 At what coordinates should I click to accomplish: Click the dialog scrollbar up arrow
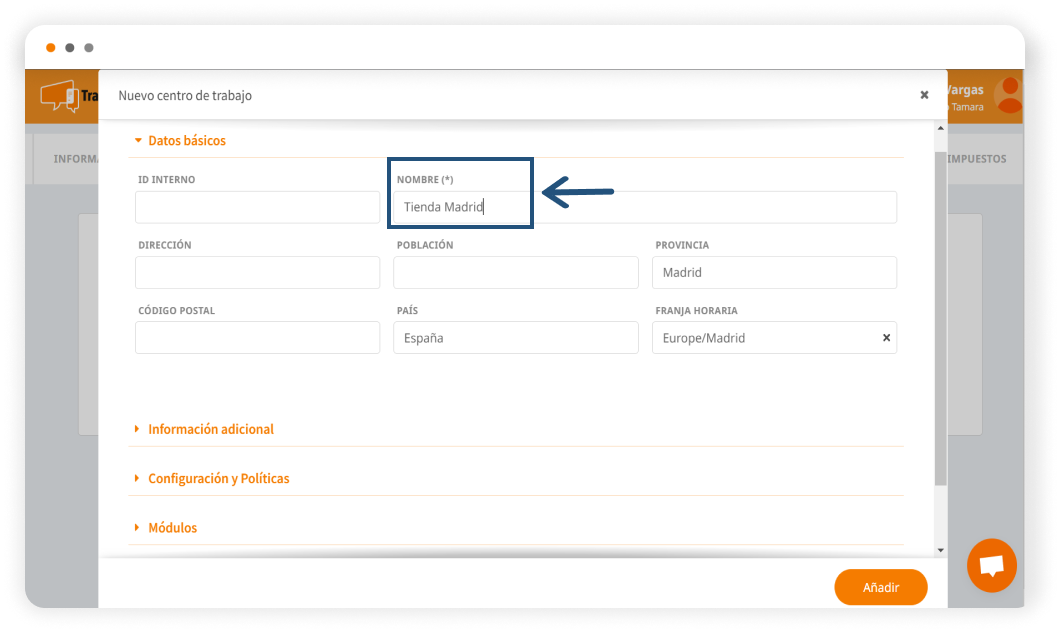coord(939,129)
